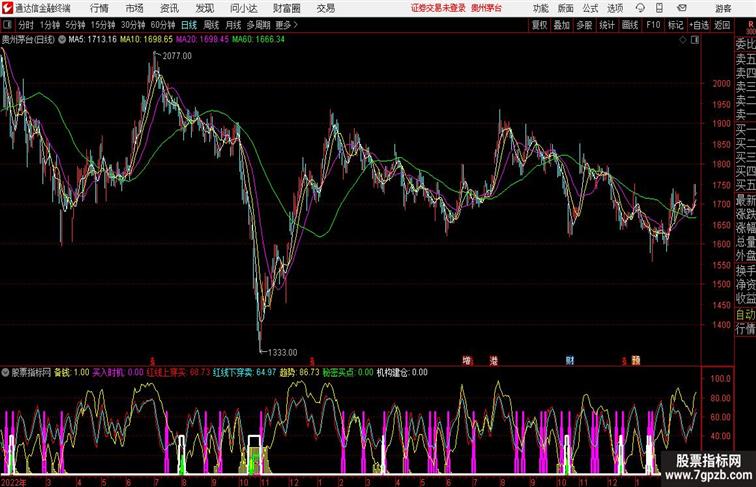Click the 画线 drawing toolbar button
This screenshot has width=756, height=487.
(630, 25)
